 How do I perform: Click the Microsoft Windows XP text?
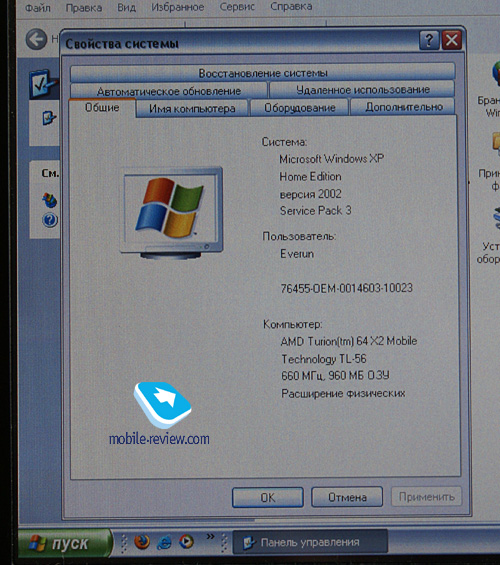331,159
